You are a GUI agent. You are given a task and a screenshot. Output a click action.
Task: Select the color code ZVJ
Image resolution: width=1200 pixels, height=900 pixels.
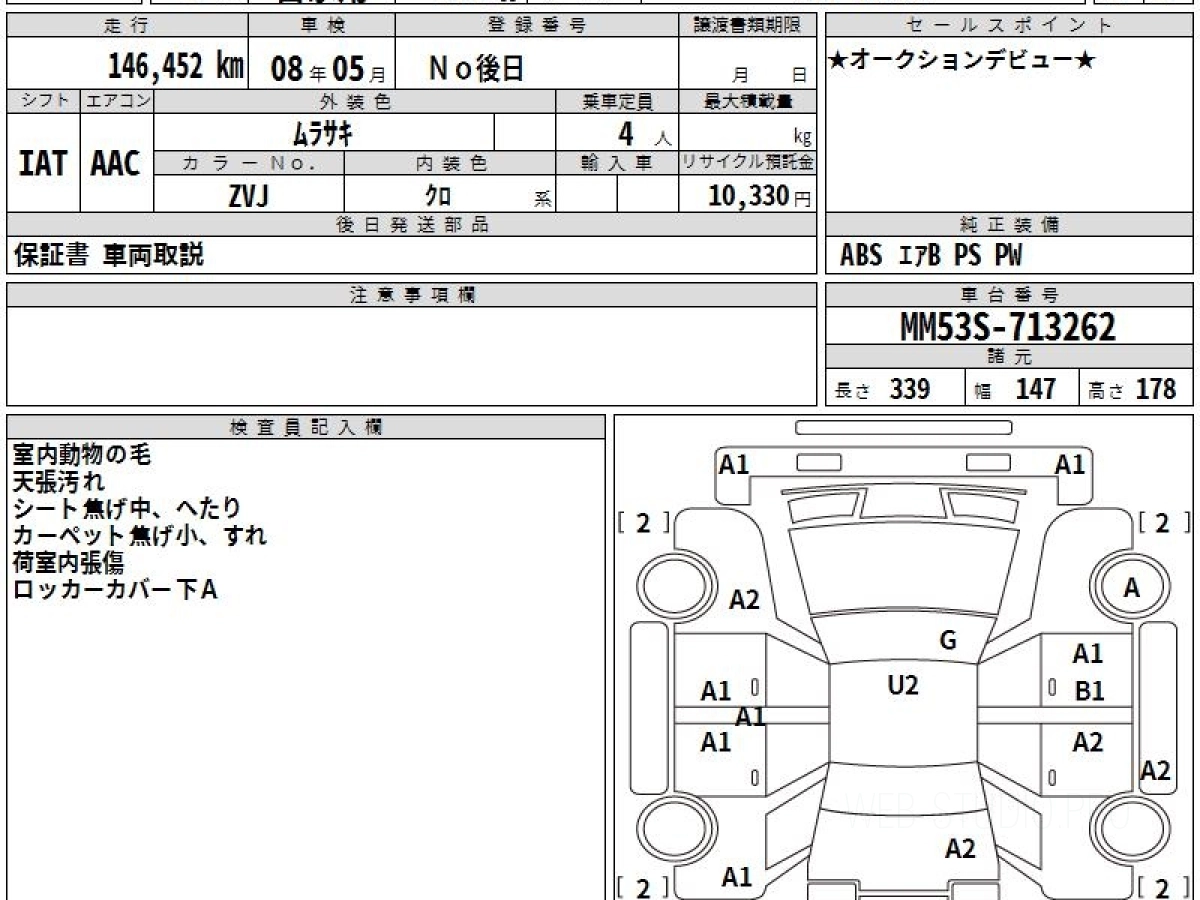pos(248,196)
